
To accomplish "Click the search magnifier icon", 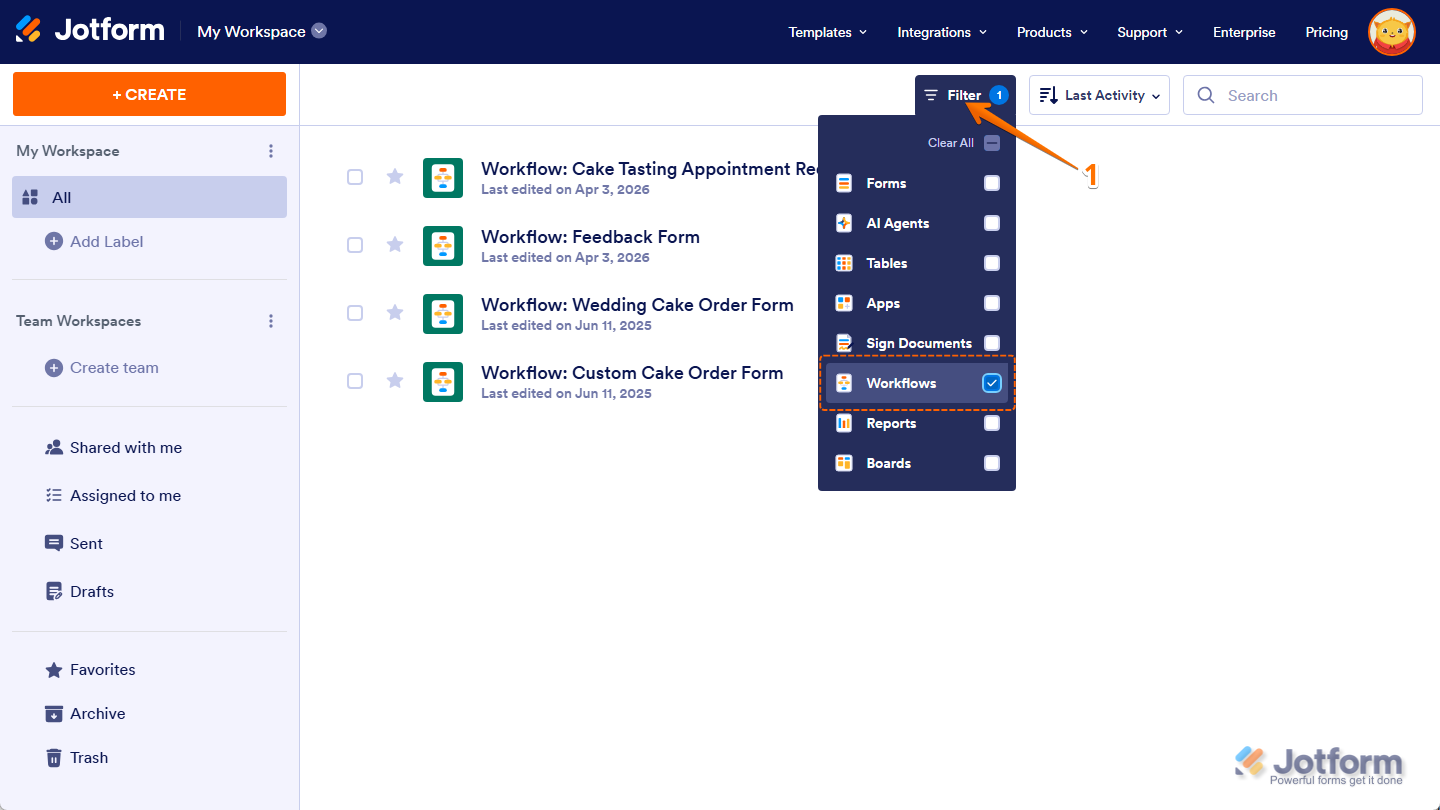I will [1206, 94].
